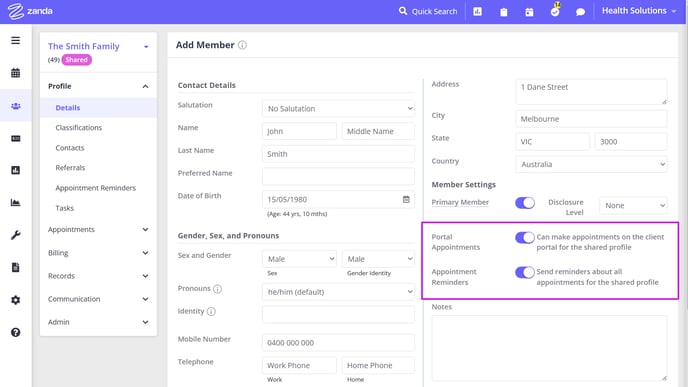Image resolution: width=688 pixels, height=387 pixels.
Task: Open the calendar icon in left sidebar
Action: (15, 73)
